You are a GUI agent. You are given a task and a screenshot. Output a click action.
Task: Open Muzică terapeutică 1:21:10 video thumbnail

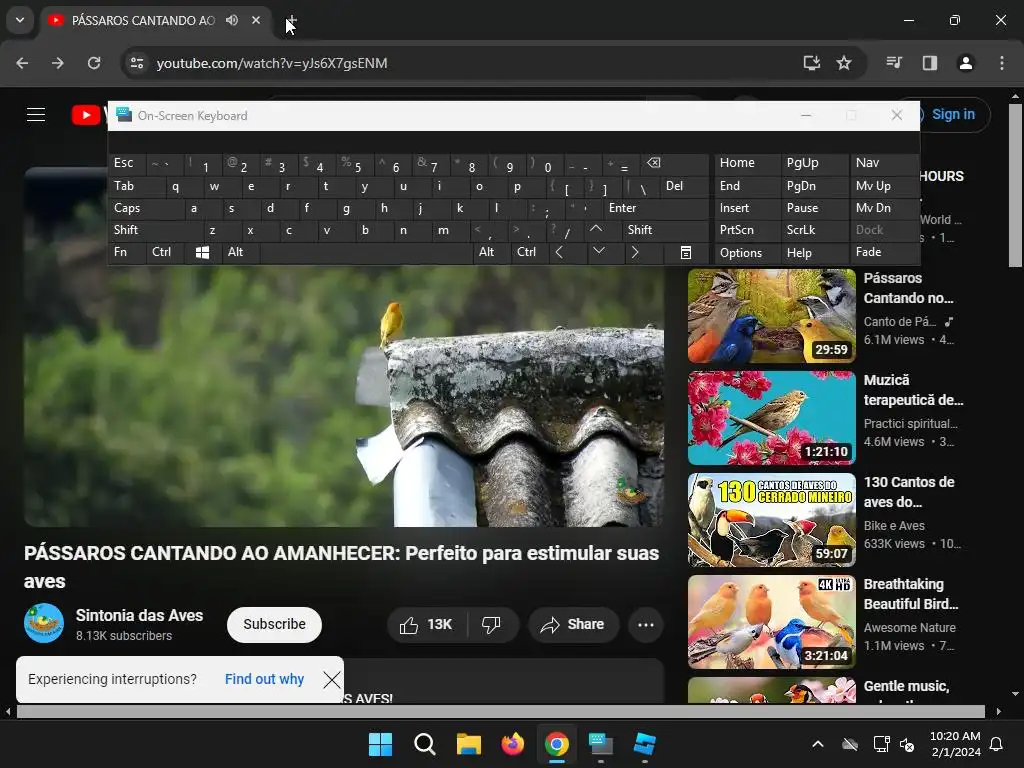click(772, 418)
